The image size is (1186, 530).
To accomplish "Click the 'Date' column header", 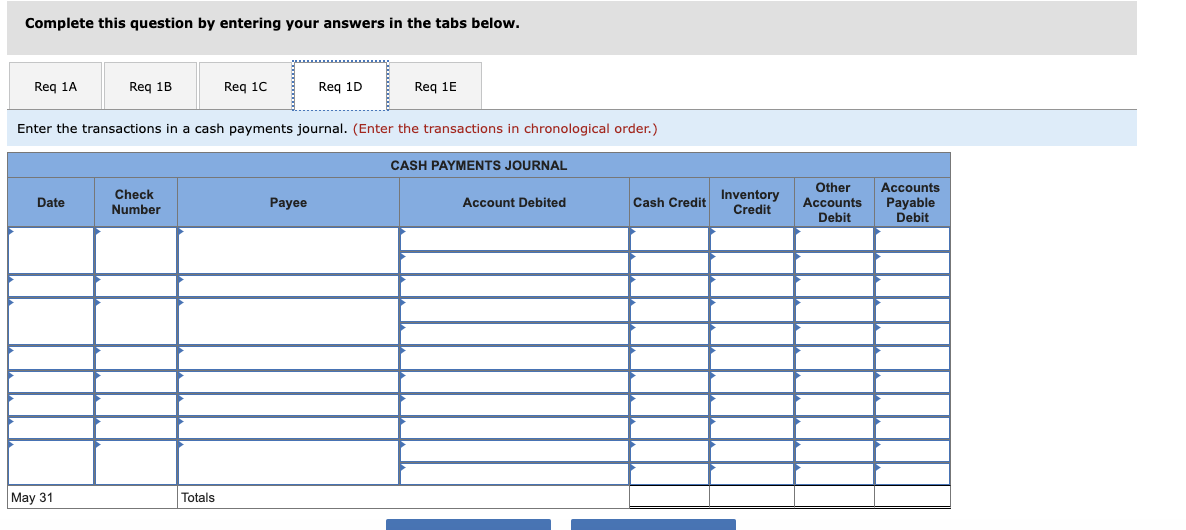I will [51, 202].
